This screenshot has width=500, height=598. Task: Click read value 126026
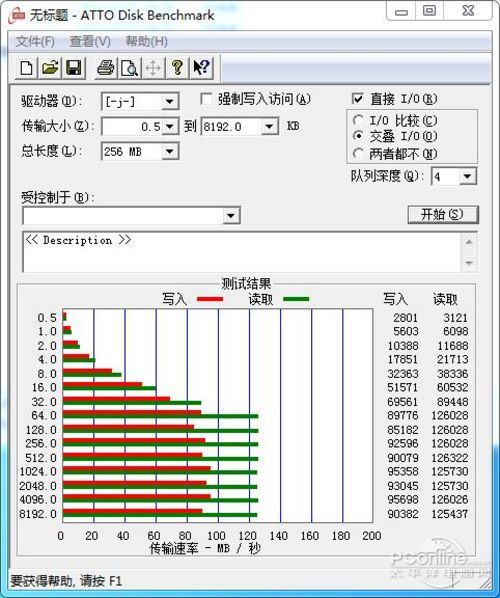pyautogui.click(x=450, y=499)
